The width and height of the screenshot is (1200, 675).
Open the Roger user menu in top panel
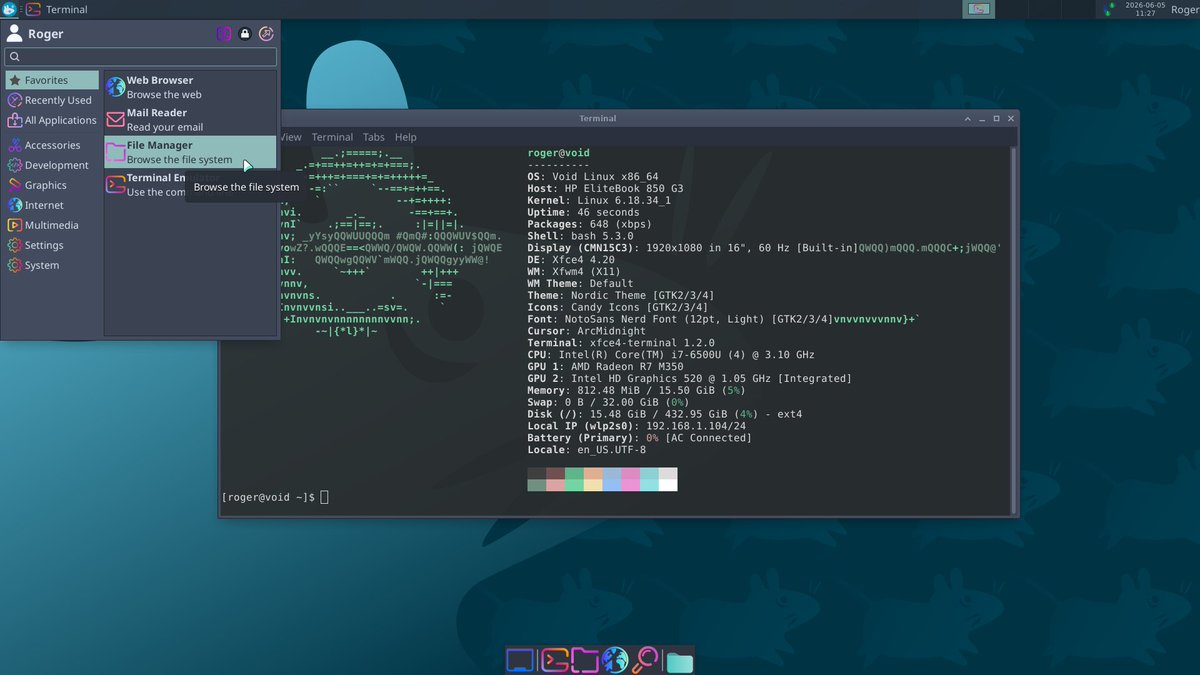tap(1184, 9)
